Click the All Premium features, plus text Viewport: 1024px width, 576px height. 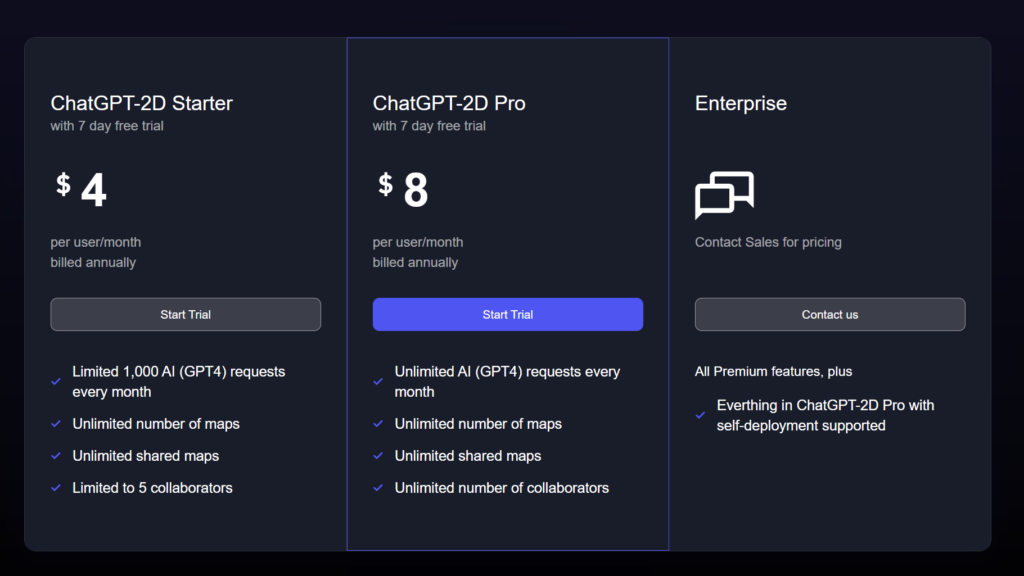(x=773, y=371)
